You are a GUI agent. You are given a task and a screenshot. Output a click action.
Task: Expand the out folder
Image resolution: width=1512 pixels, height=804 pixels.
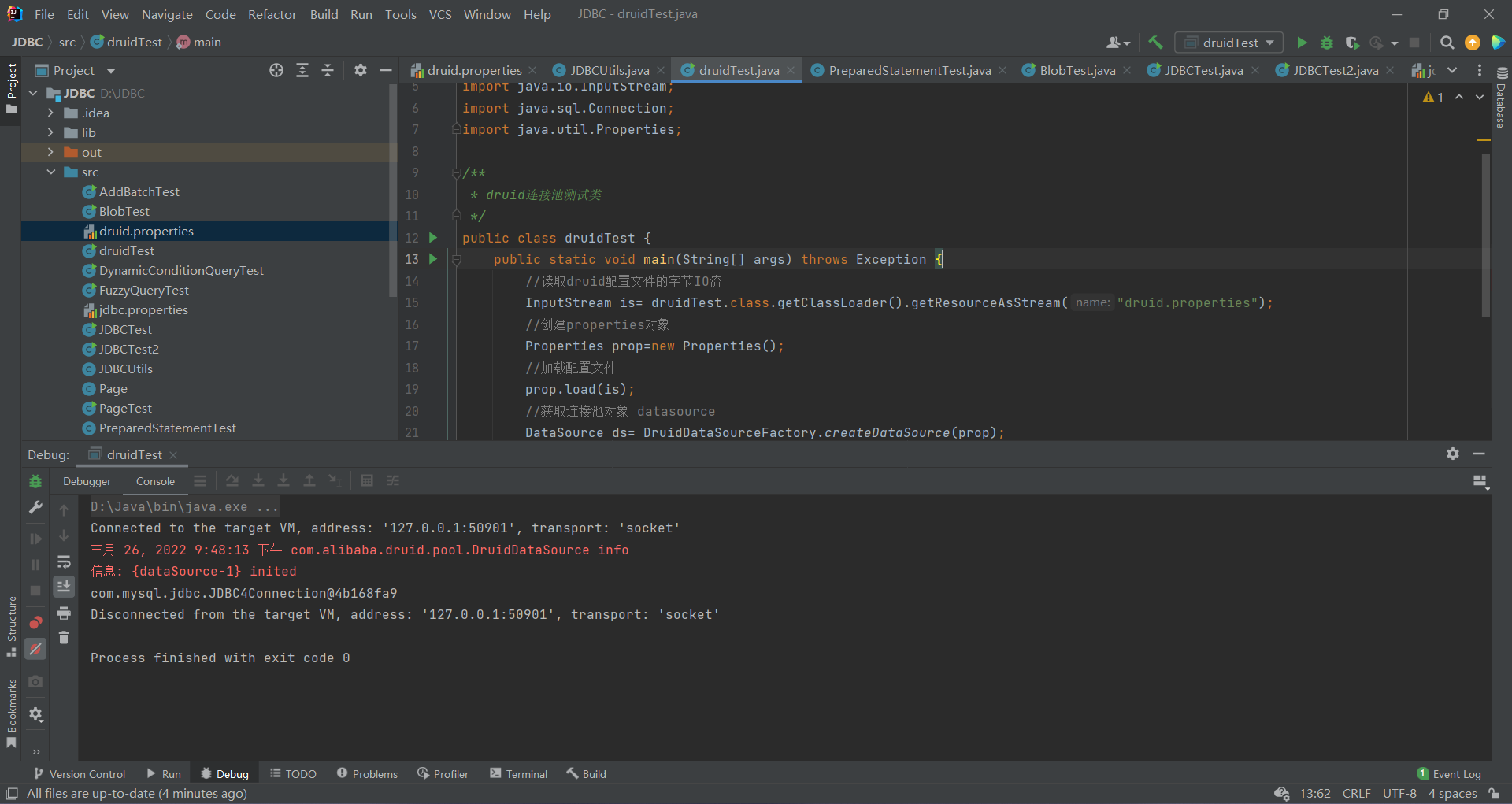[50, 152]
